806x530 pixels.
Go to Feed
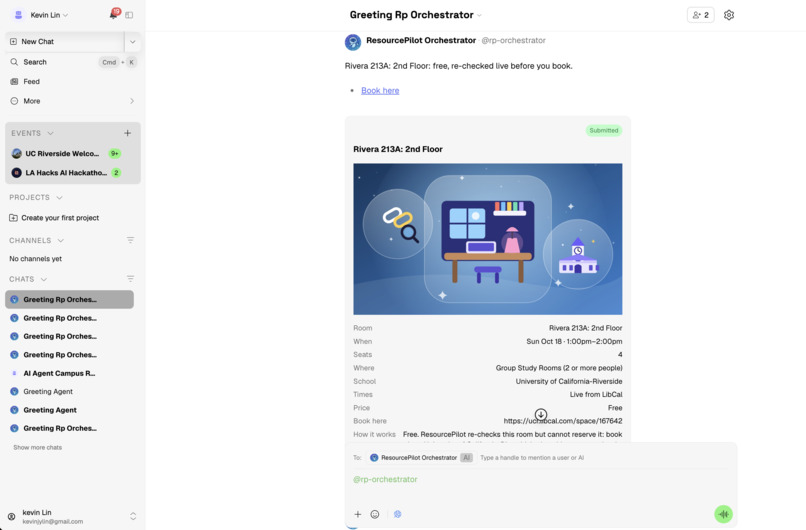click(x=72, y=81)
